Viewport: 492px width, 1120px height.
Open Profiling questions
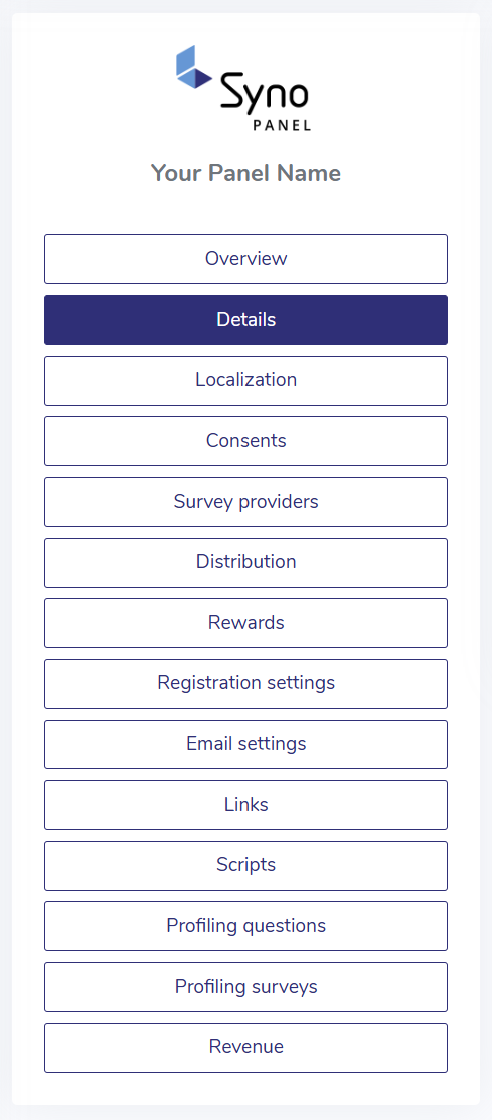(246, 926)
